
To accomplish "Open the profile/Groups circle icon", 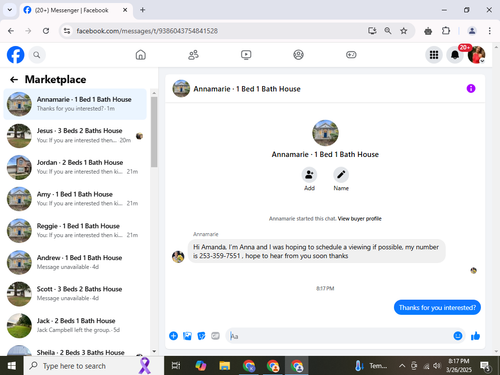I will point(298,55).
